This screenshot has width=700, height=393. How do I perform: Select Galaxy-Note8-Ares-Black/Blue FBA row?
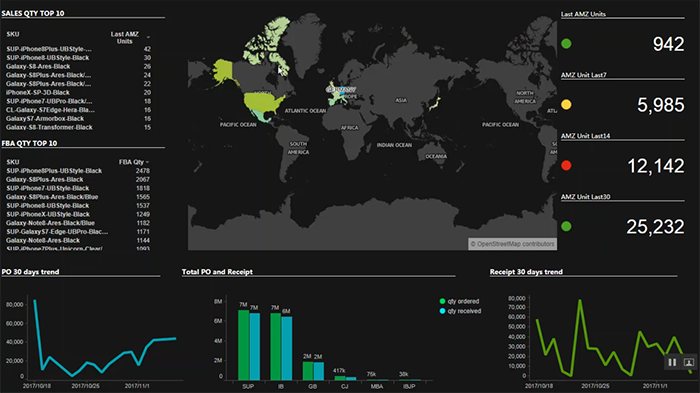point(78,223)
